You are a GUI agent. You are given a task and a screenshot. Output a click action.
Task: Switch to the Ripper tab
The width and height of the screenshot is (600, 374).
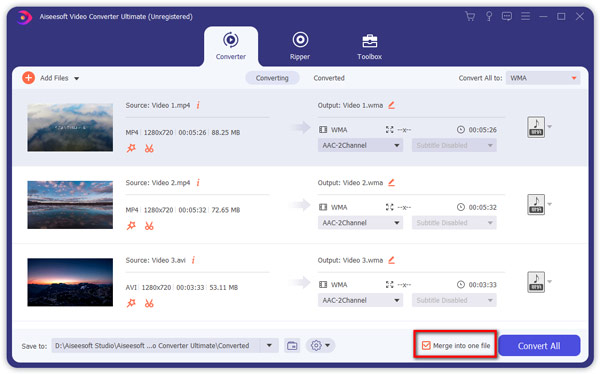point(300,46)
